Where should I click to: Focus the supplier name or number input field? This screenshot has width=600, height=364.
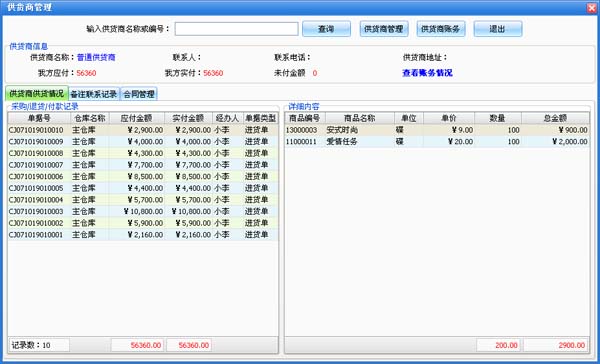[236, 29]
